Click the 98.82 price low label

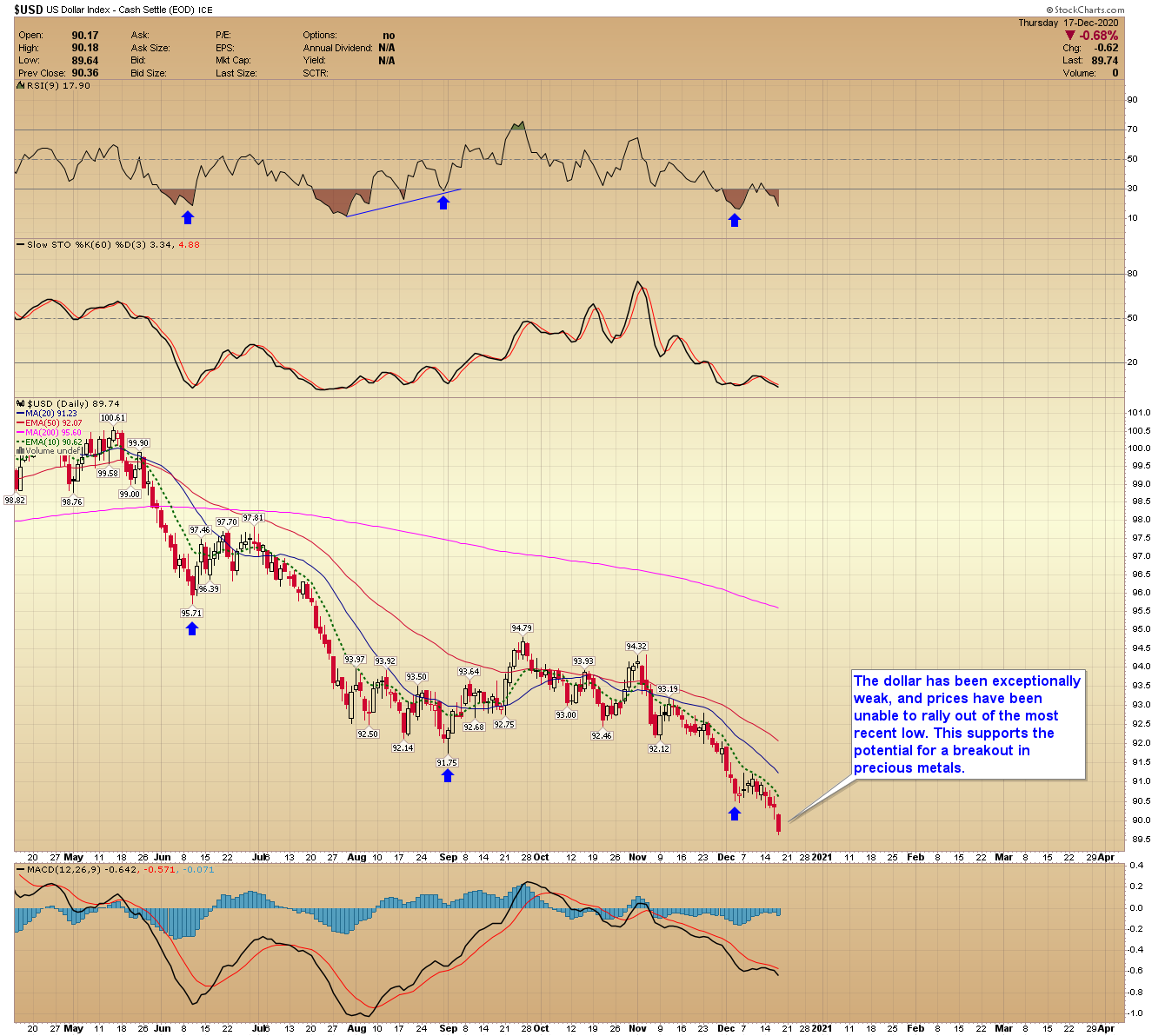(x=15, y=501)
